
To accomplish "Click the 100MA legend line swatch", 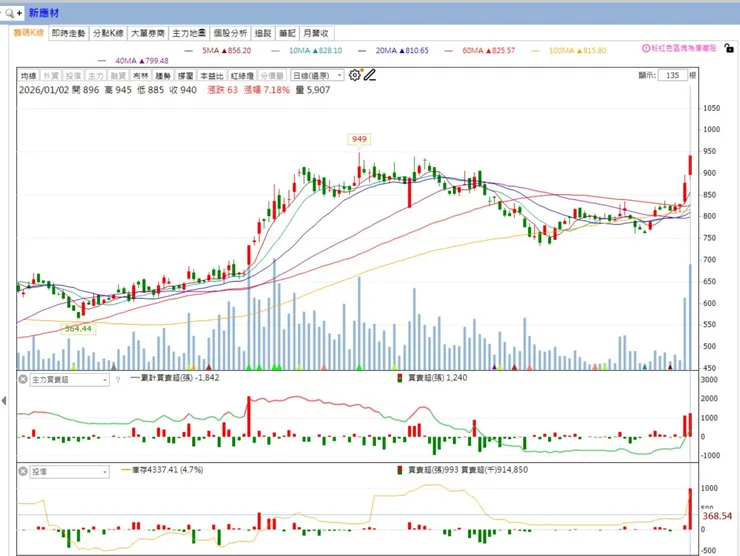I will 535,51.
